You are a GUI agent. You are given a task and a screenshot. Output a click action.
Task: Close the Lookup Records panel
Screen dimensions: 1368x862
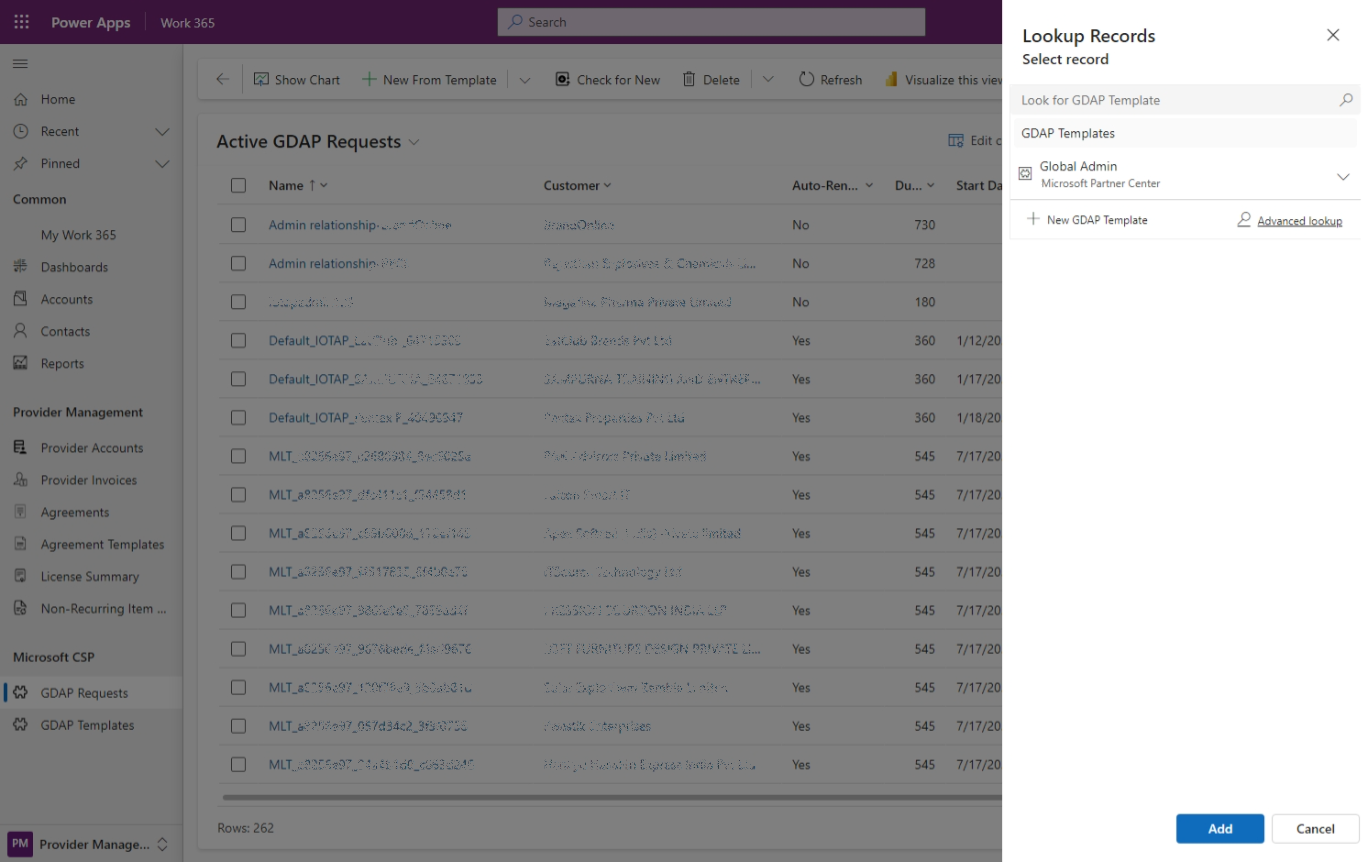(x=1333, y=35)
